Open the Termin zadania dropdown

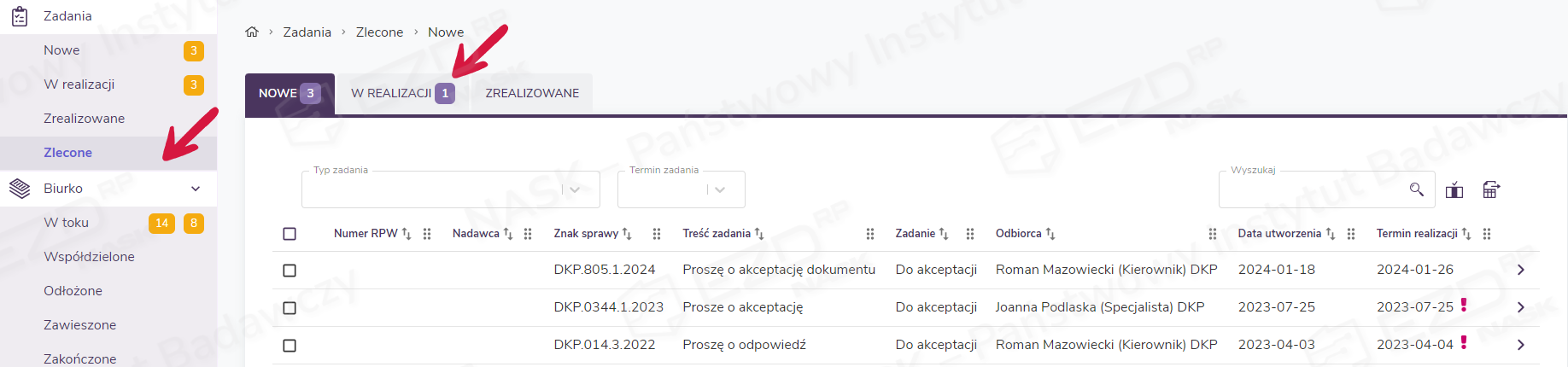(x=720, y=189)
